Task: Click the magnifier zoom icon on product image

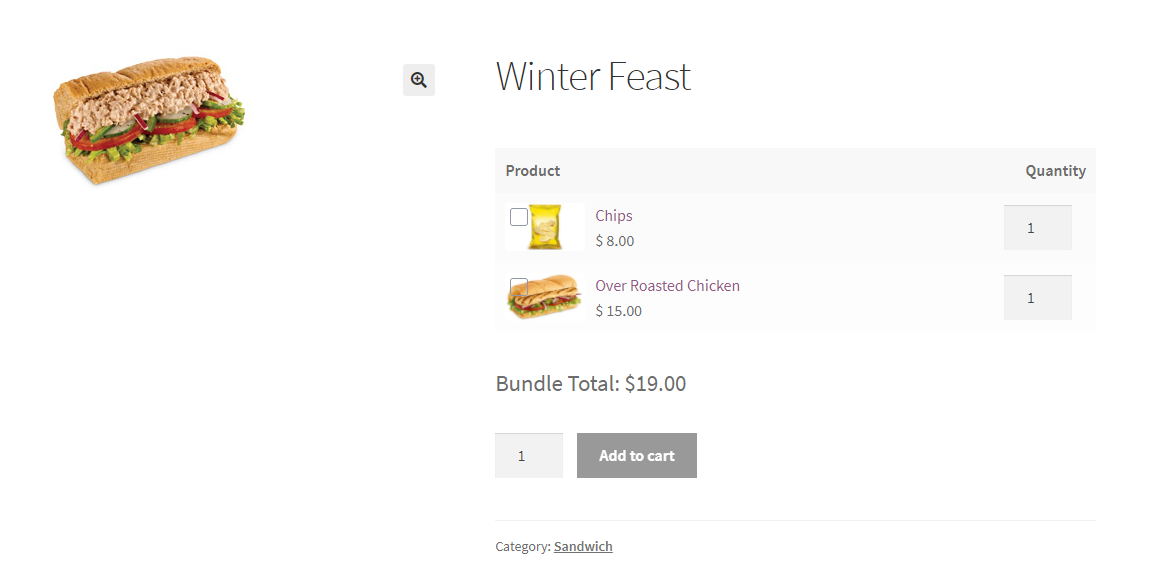Action: click(419, 80)
